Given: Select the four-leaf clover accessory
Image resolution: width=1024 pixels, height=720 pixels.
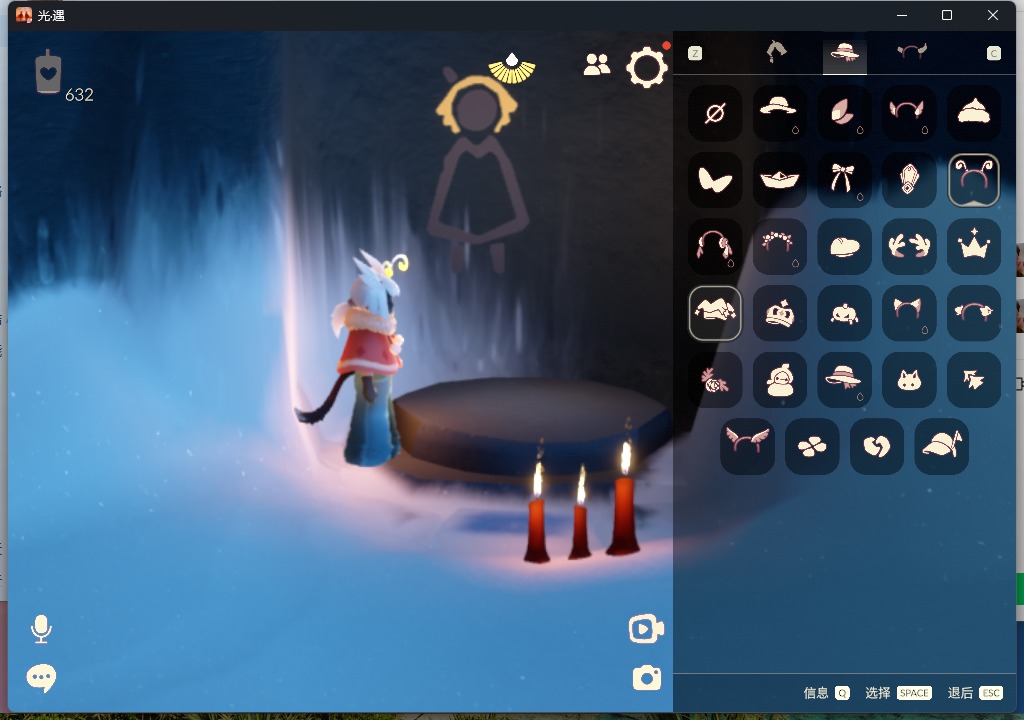Looking at the screenshot, I should tap(811, 446).
